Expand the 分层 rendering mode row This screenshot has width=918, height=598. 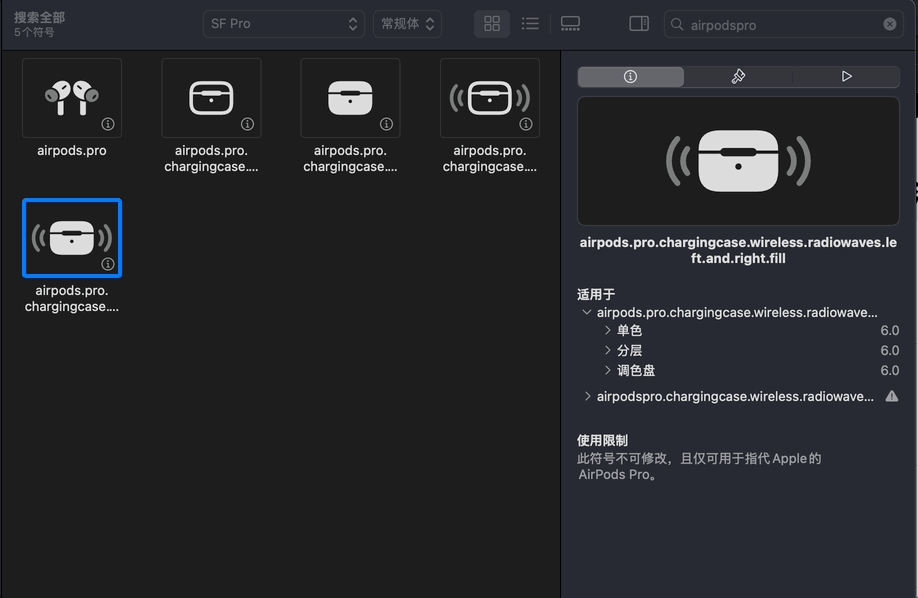(x=607, y=350)
